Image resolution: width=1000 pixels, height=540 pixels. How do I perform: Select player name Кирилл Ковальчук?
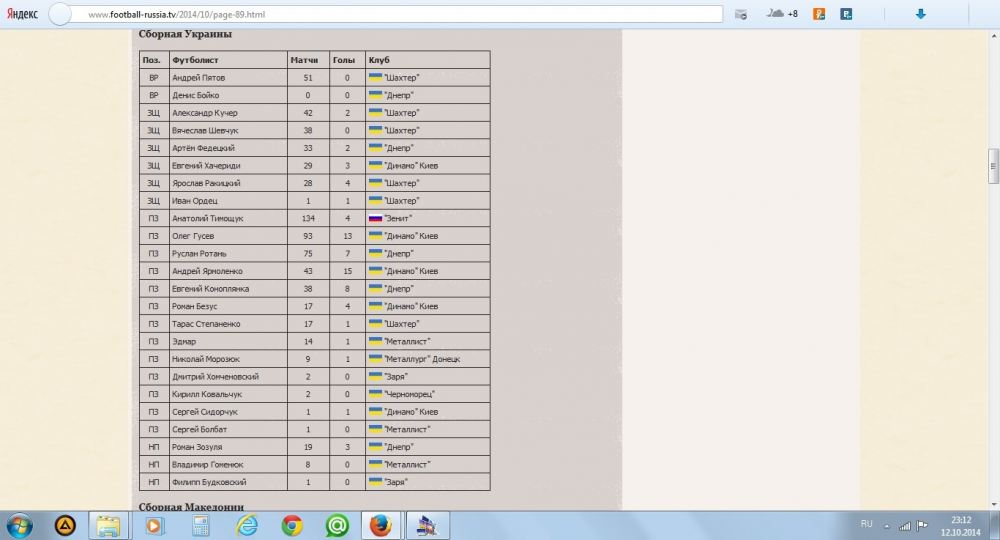(207, 394)
